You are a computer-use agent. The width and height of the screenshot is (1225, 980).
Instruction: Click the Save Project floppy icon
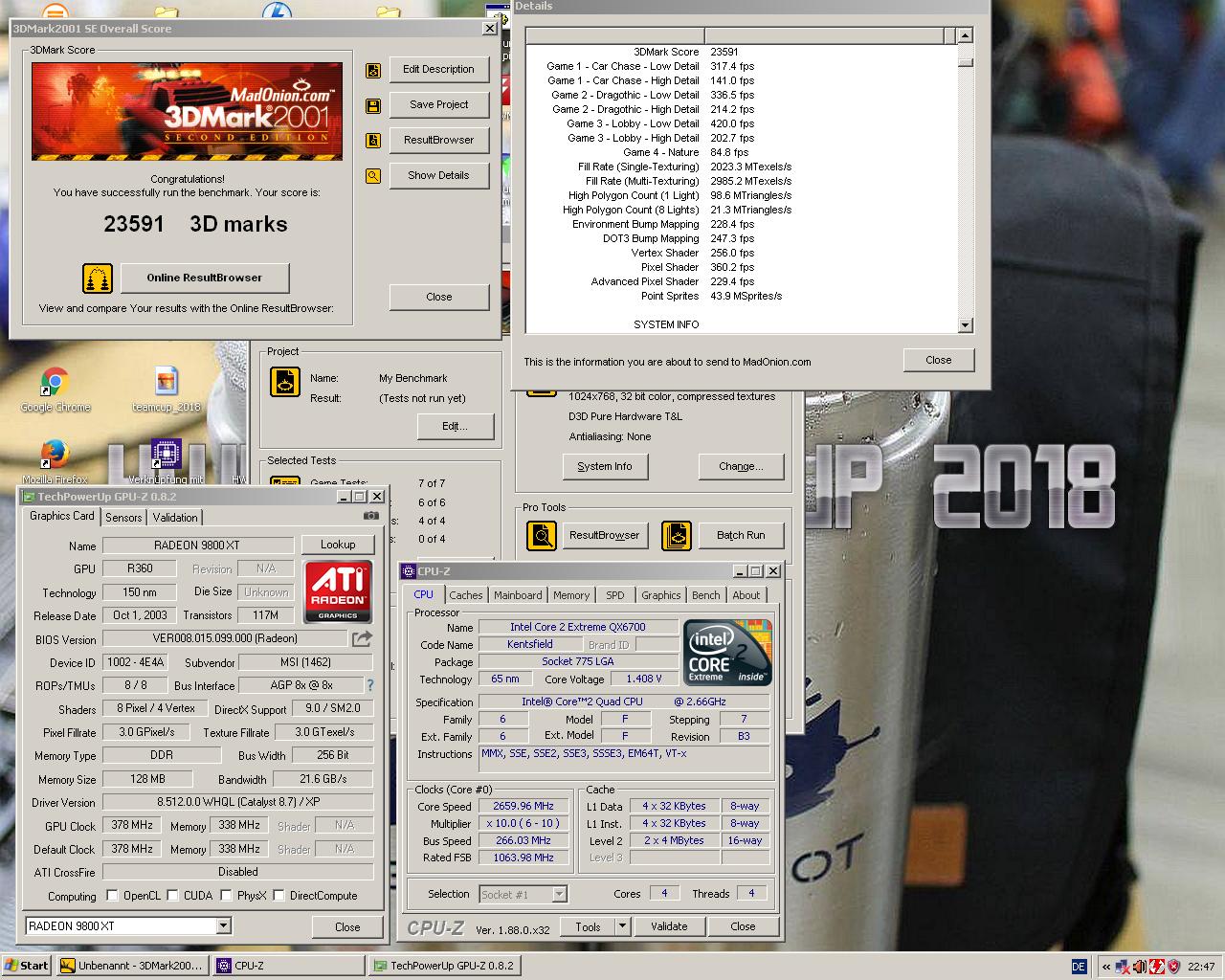tap(373, 105)
